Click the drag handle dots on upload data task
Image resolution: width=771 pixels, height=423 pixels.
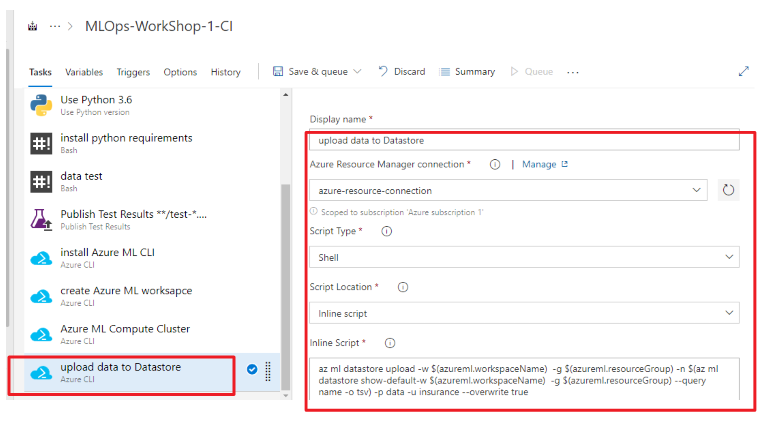[268, 371]
